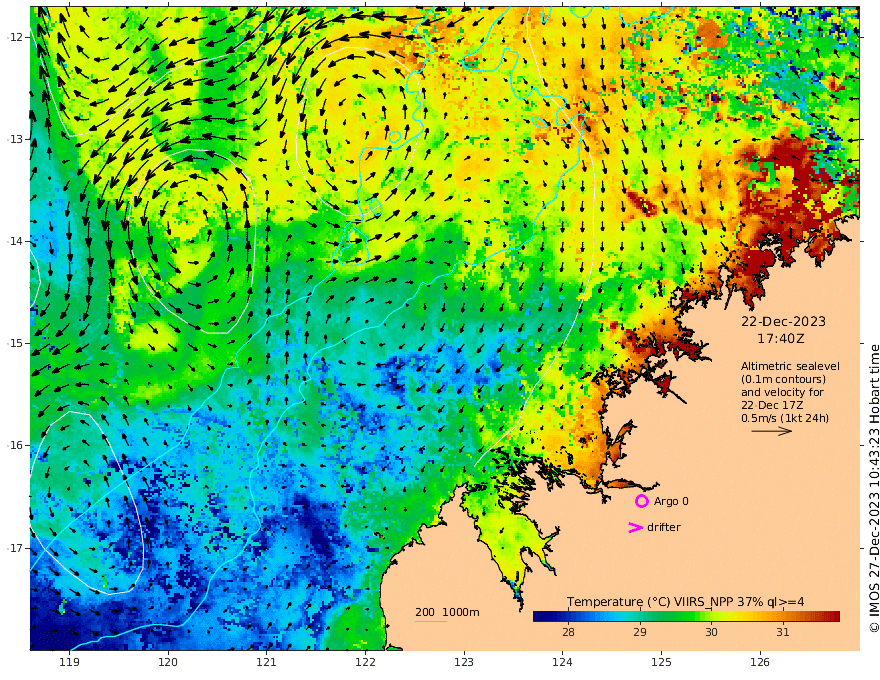Image resolution: width=880 pixels, height=680 pixels.
Task: Click the cyan depth contour legend line
Action: click(x=431, y=622)
